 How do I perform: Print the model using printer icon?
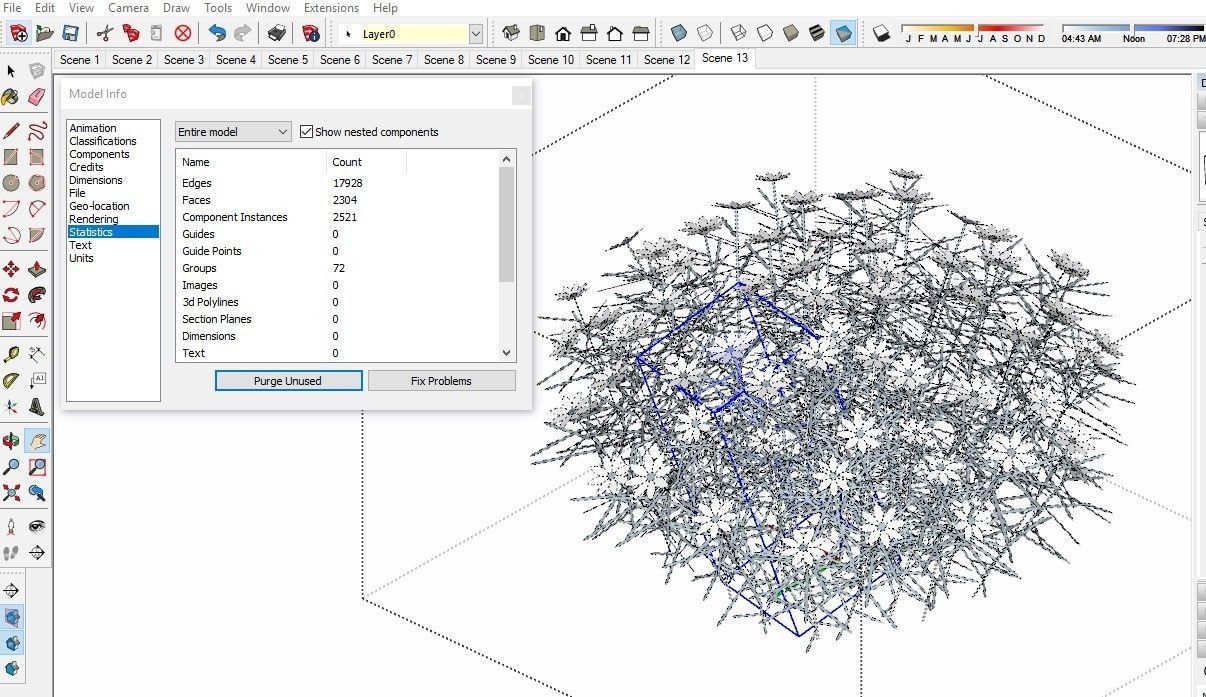277,33
